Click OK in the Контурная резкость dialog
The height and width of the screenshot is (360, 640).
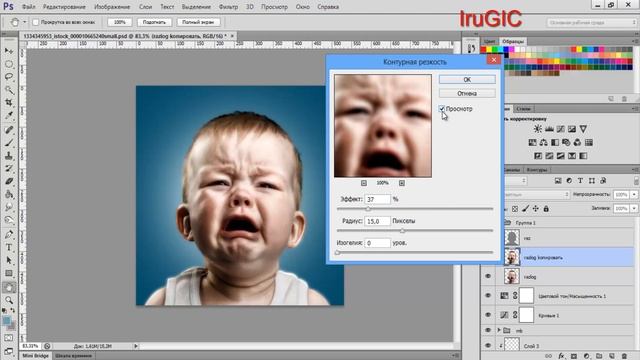467,80
